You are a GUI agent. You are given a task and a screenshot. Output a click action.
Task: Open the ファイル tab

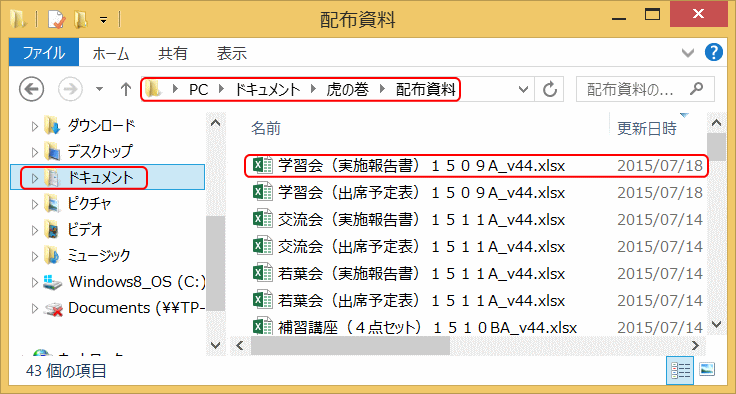pos(44,53)
